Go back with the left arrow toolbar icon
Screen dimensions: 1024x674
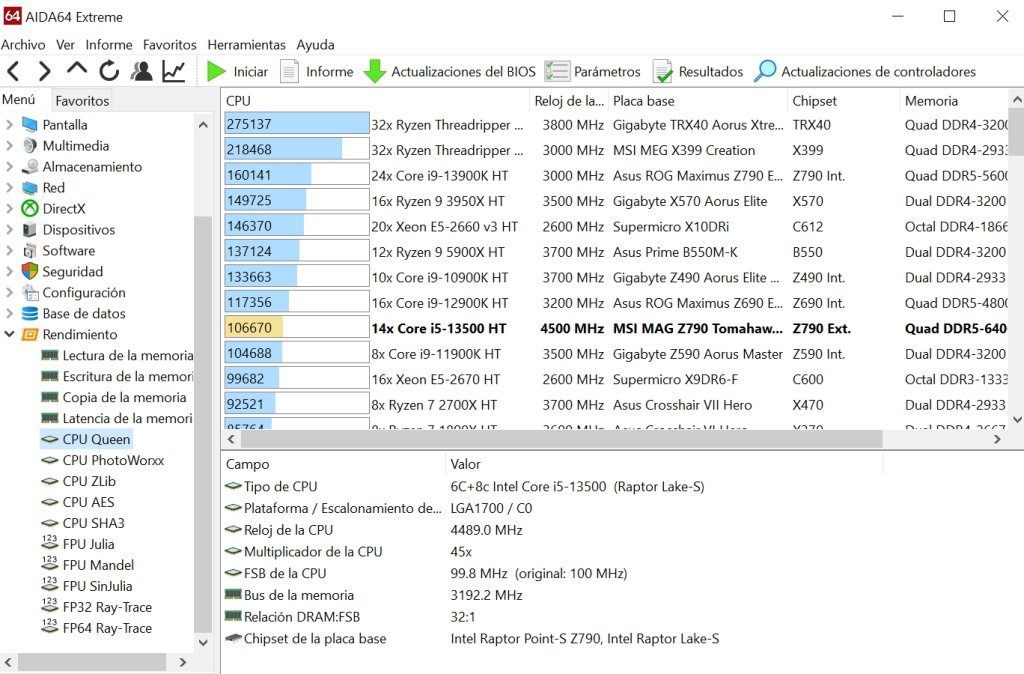[x=14, y=71]
